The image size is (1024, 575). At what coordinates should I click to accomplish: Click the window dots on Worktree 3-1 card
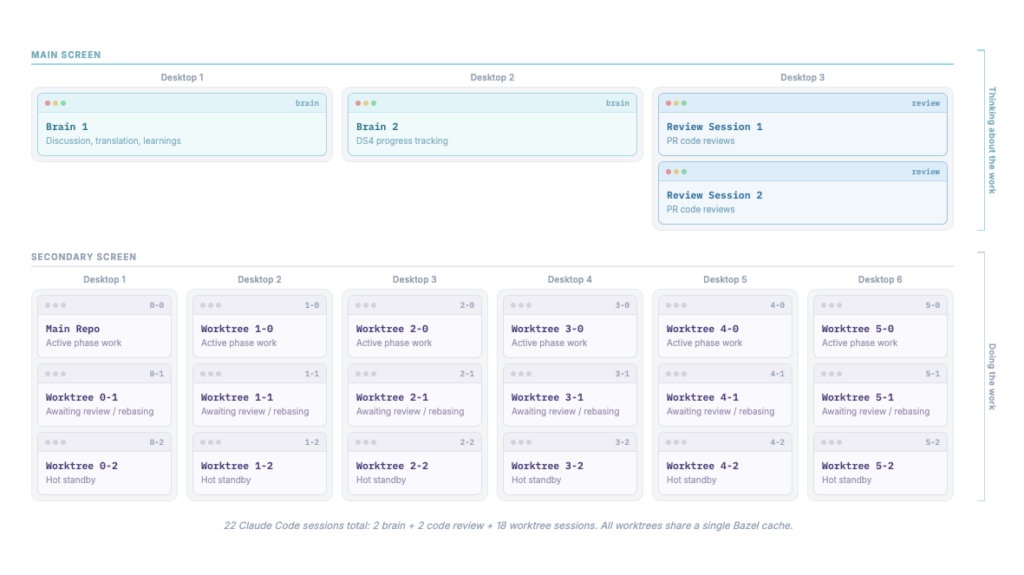(x=521, y=374)
